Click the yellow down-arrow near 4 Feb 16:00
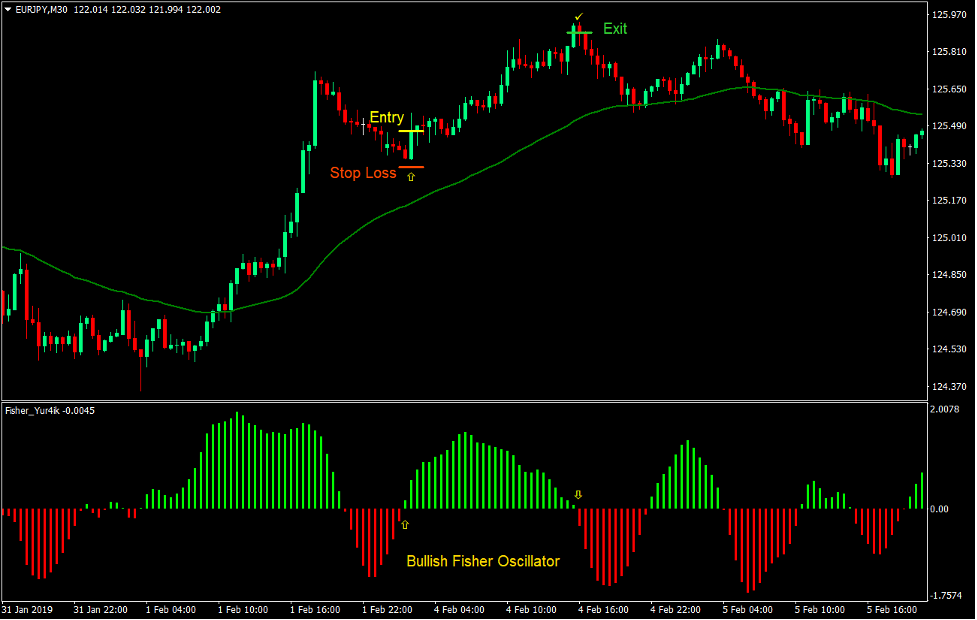 coord(578,493)
